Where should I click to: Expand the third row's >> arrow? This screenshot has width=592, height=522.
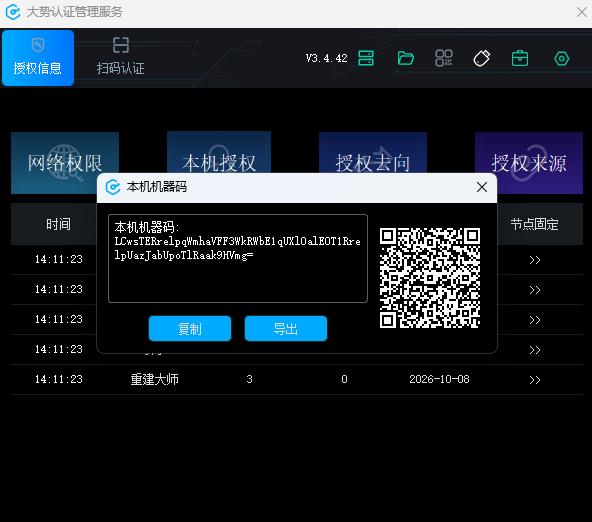(535, 320)
